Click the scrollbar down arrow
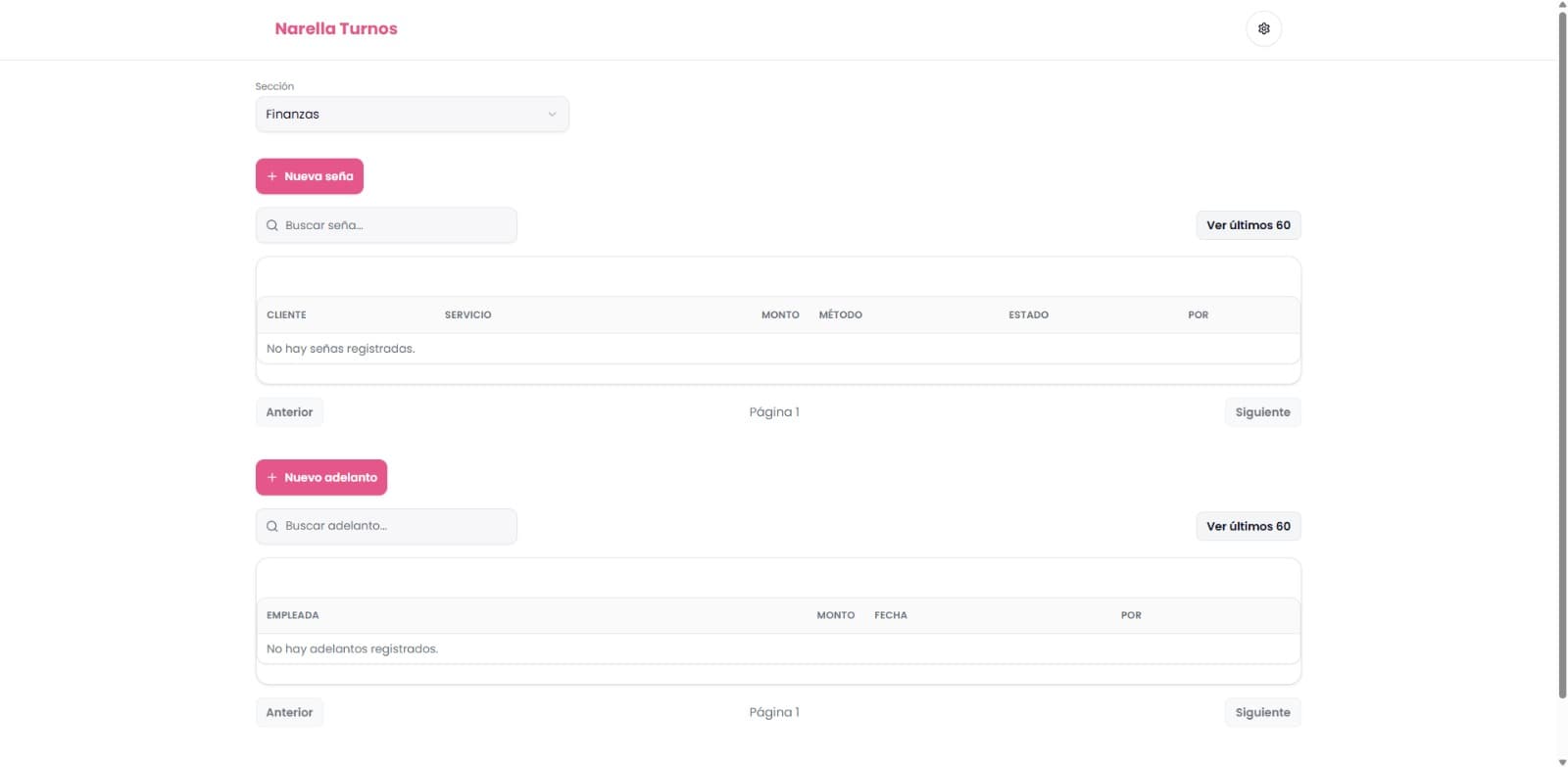This screenshot has height=767, width=1568. click(x=1562, y=761)
